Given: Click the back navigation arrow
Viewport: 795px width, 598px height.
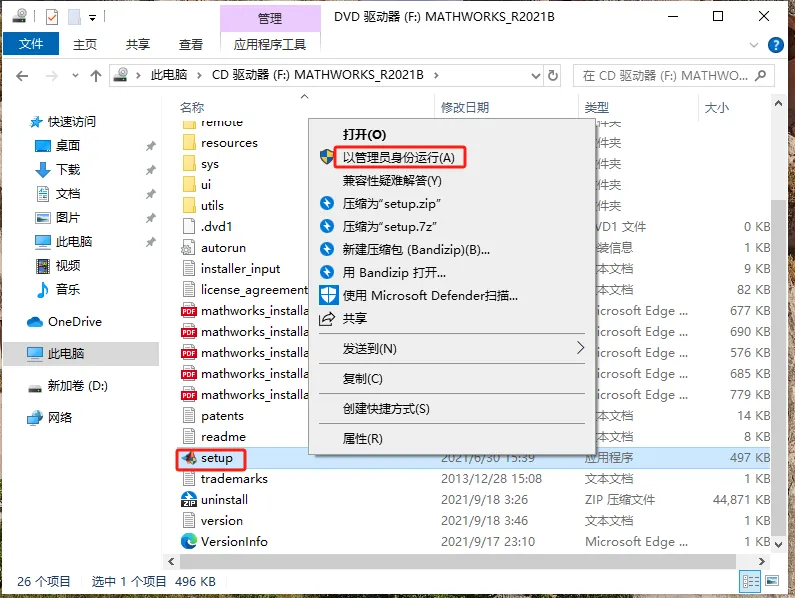Looking at the screenshot, I should pyautogui.click(x=22, y=76).
